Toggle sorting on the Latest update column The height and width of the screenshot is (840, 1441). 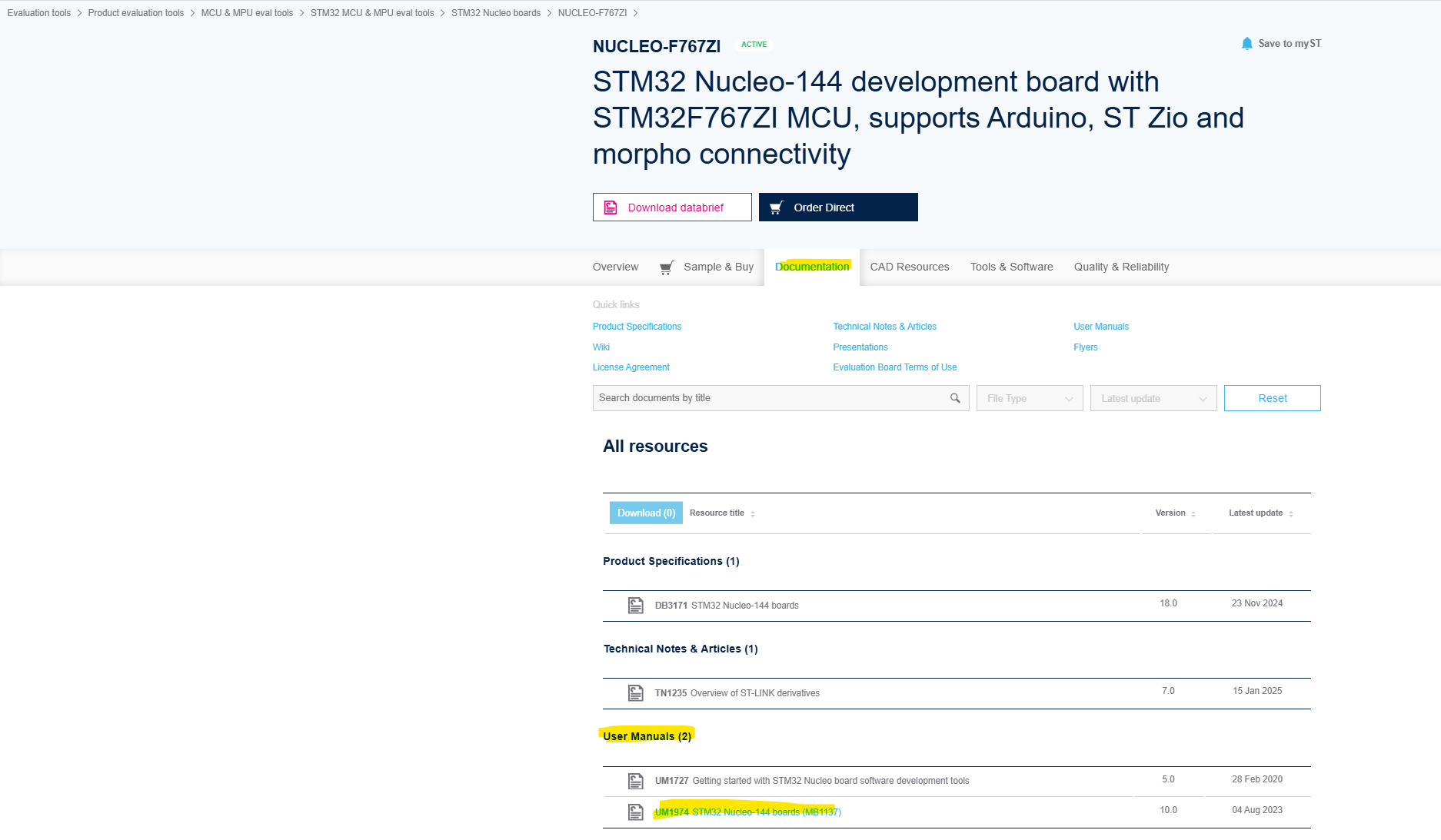(x=1293, y=513)
